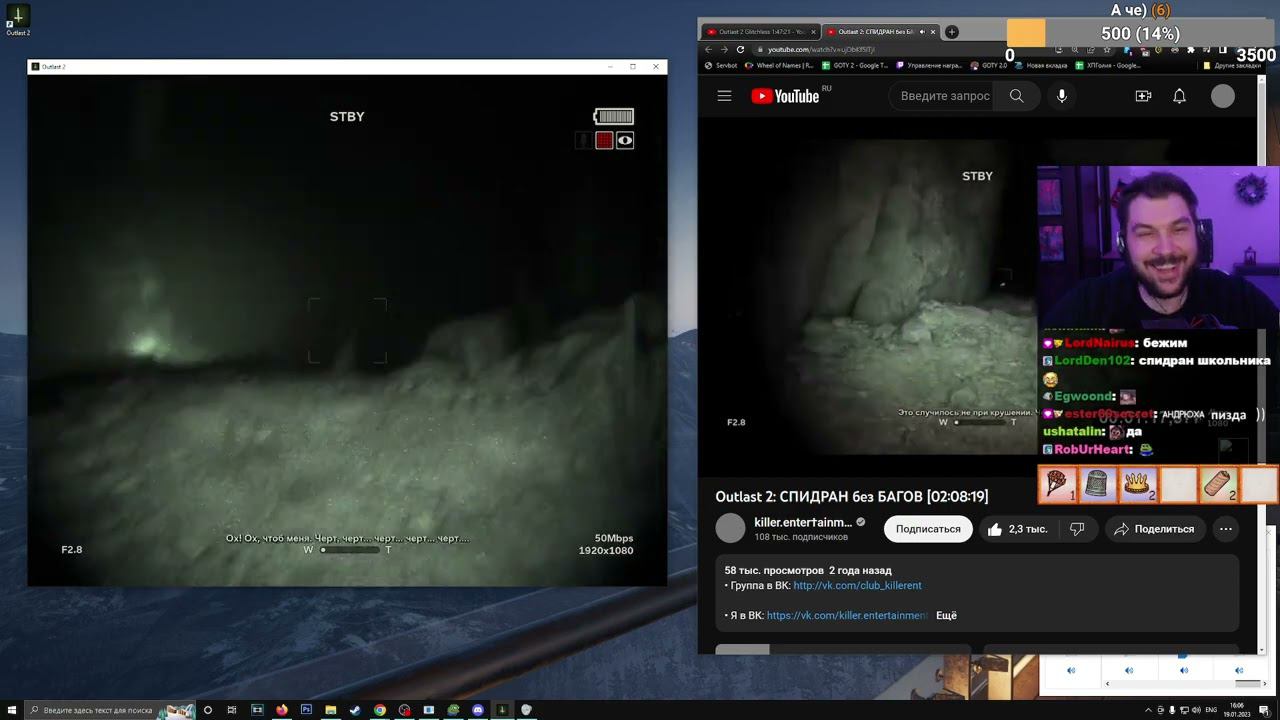
Task: Open killer.entertainment channel name link
Action: tap(803, 522)
